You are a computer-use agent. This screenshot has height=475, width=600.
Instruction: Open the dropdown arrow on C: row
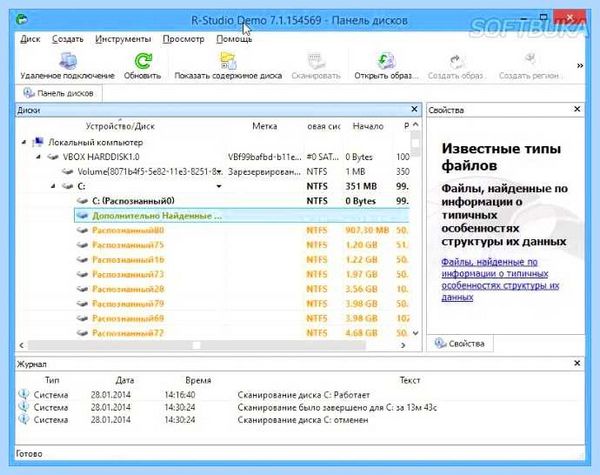(219, 186)
